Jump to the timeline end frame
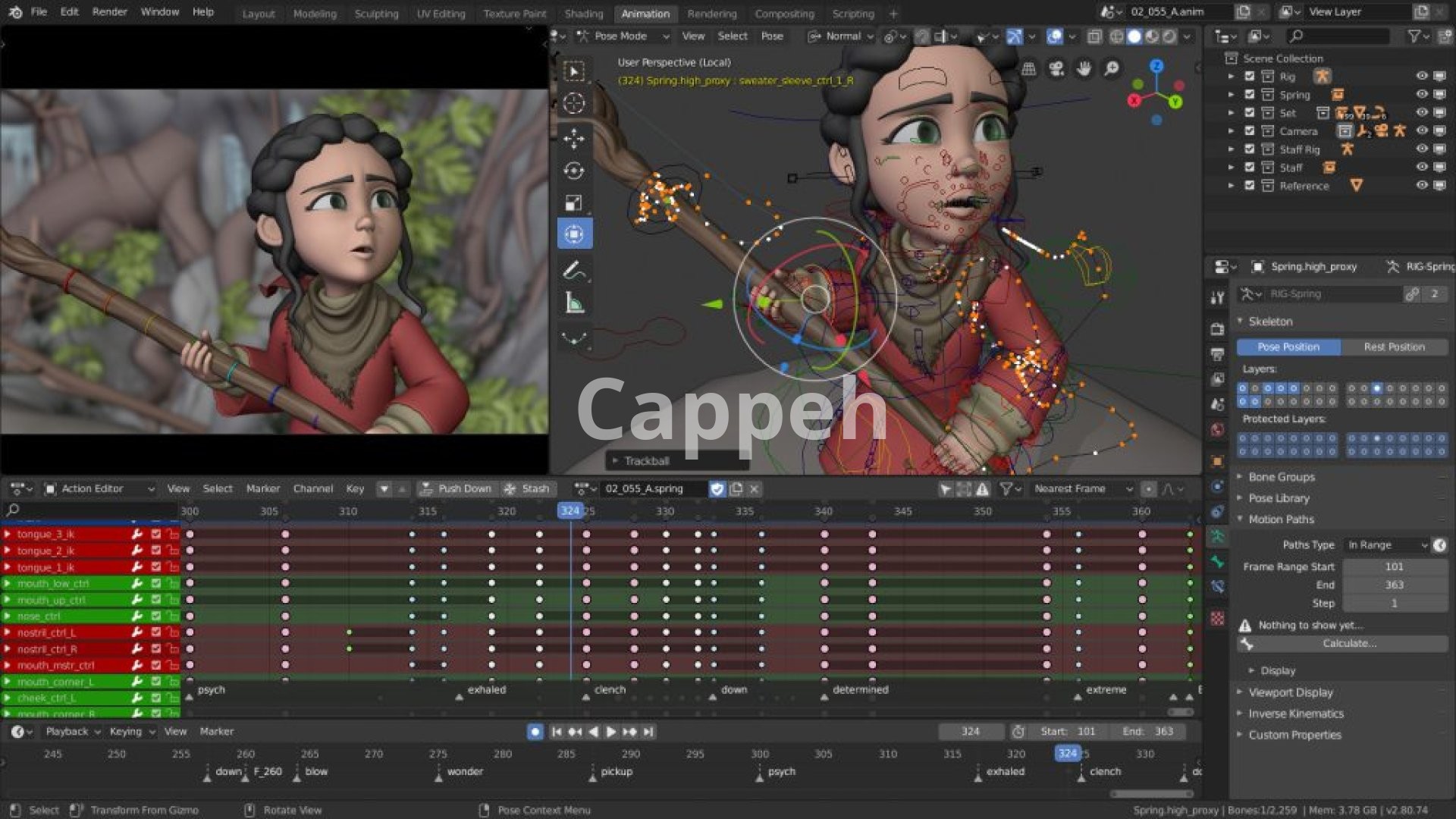This screenshot has height=819, width=1456. coord(648,732)
